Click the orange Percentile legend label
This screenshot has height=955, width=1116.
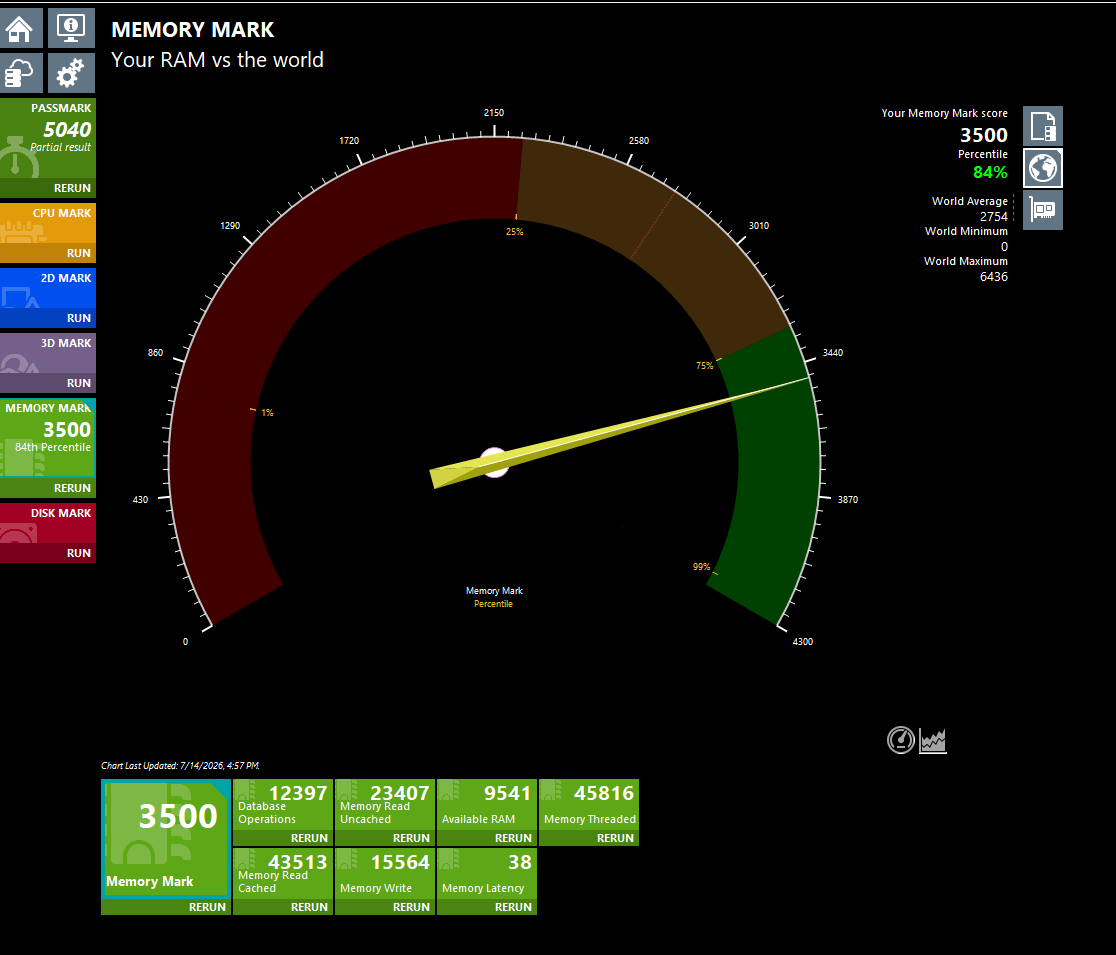click(x=493, y=604)
